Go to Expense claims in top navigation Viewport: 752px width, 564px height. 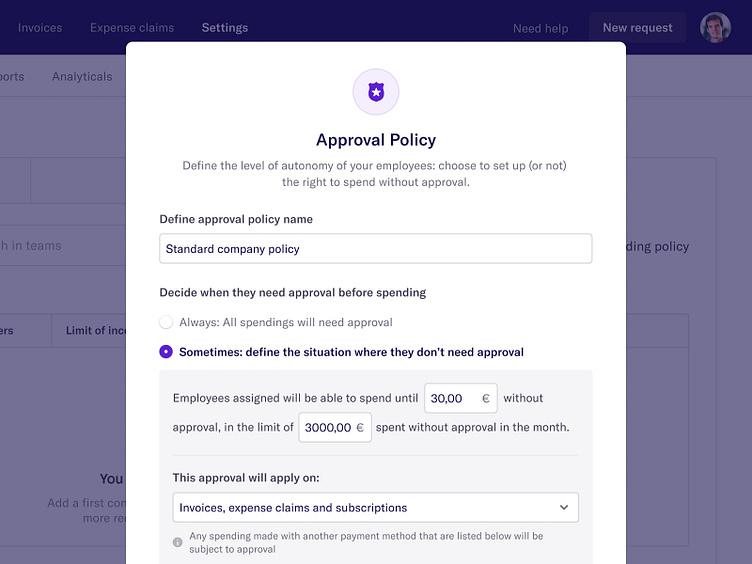[132, 28]
